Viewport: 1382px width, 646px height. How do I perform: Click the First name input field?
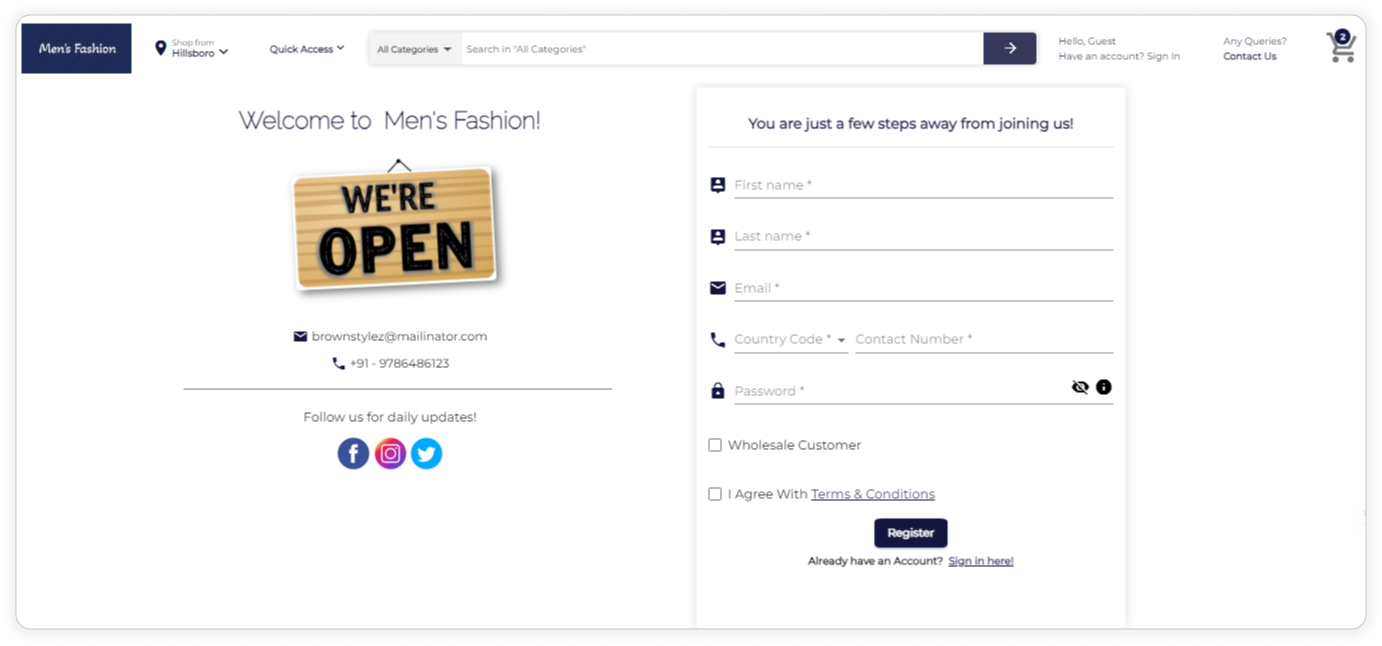[x=922, y=185]
